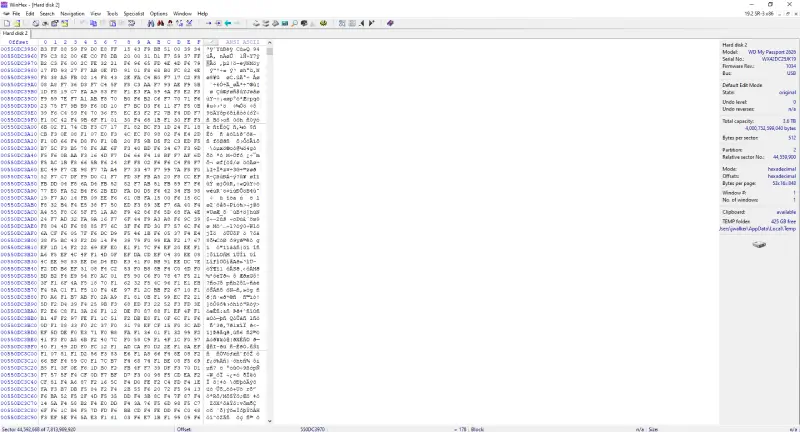800x432 pixels.
Task: Click the Offset field in status bar
Action: tap(184, 427)
